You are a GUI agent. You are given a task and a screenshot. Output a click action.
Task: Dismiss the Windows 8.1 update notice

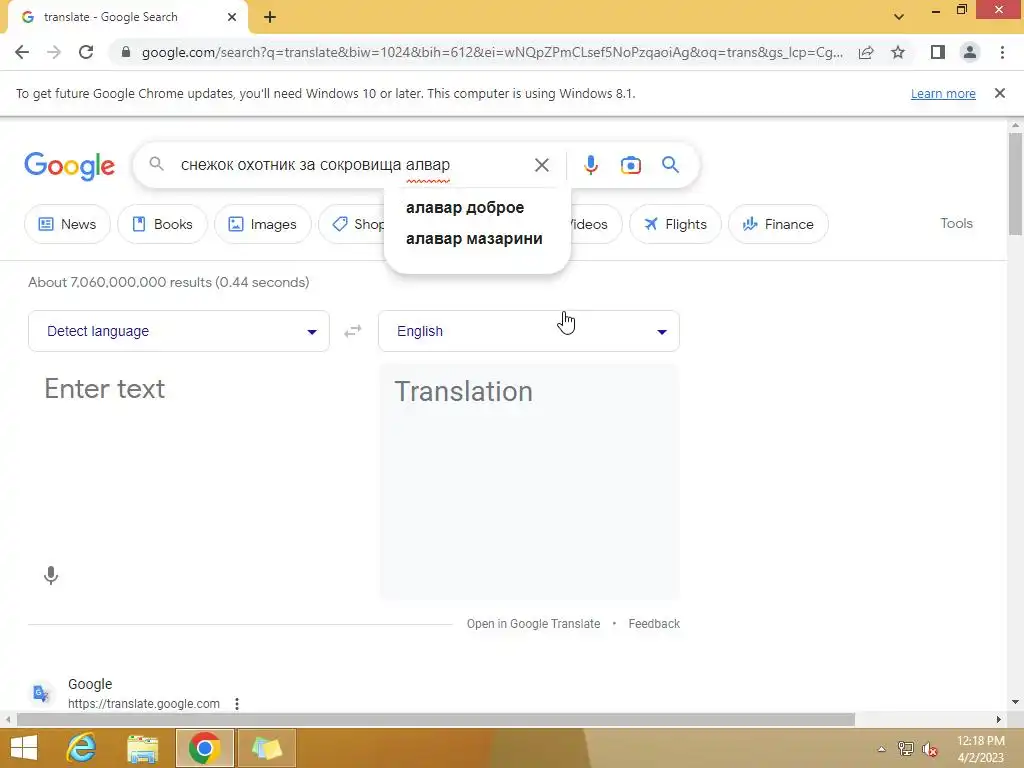coord(999,93)
